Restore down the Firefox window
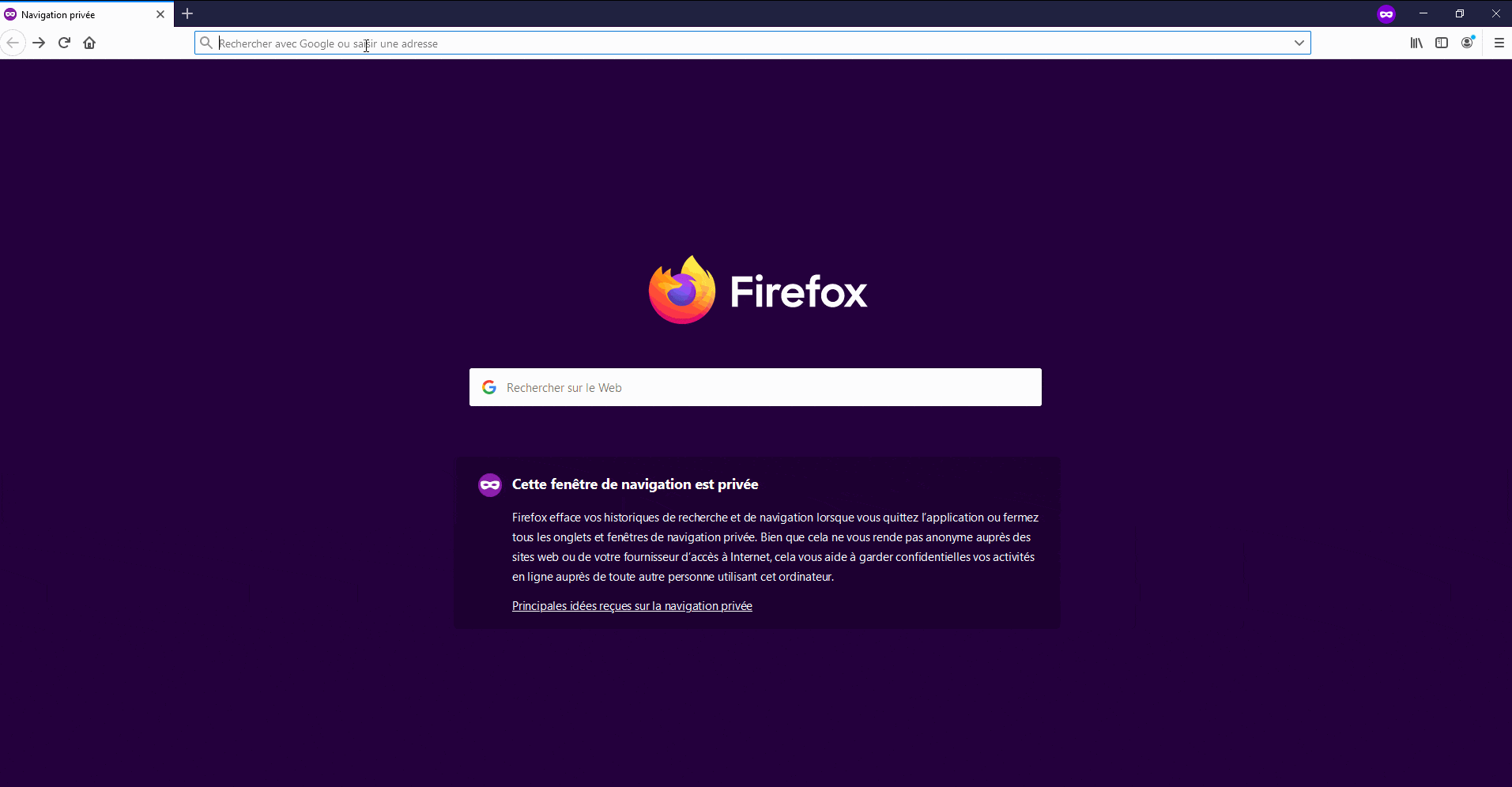 pyautogui.click(x=1460, y=13)
